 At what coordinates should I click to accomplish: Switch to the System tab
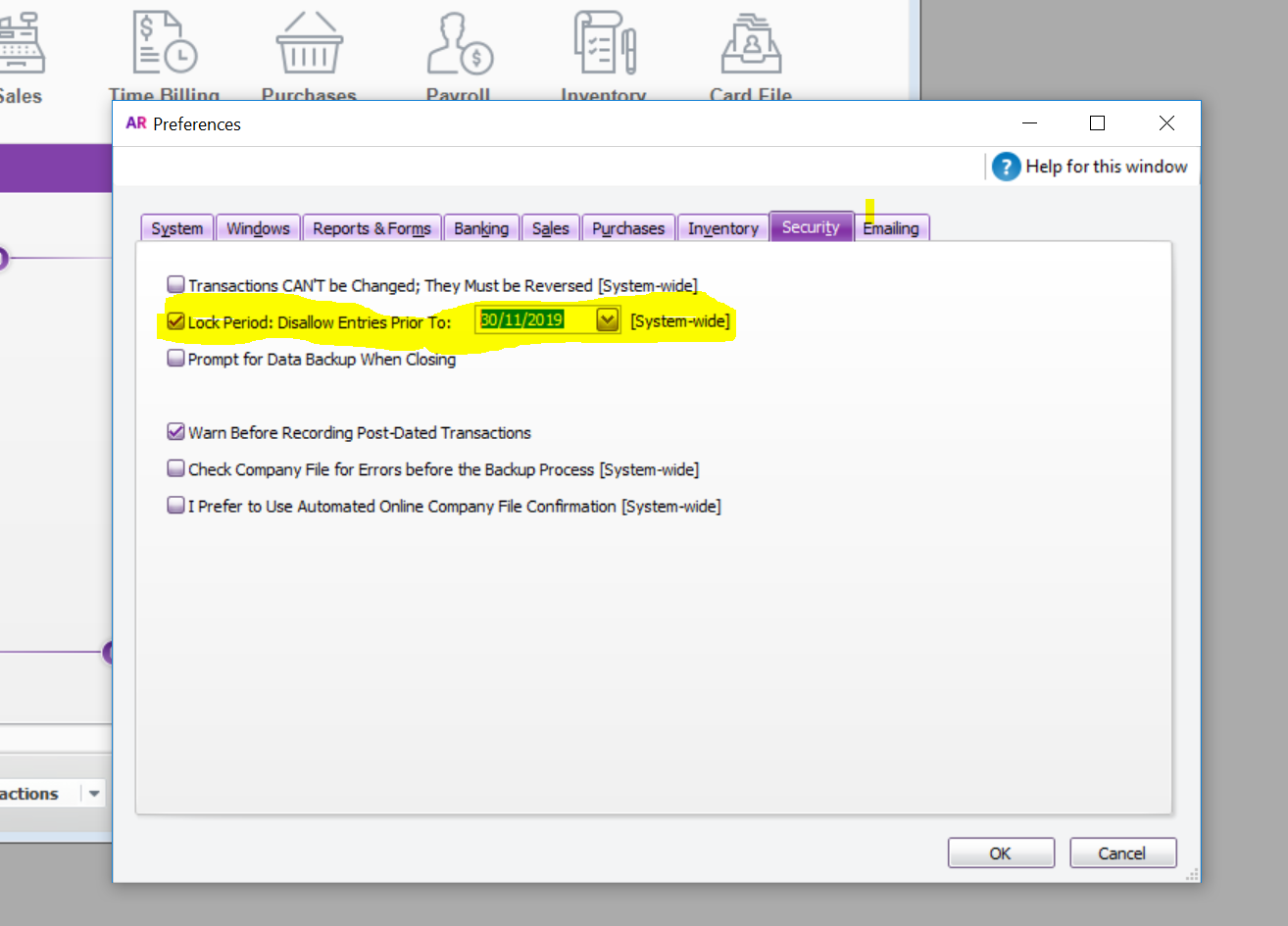coord(176,228)
